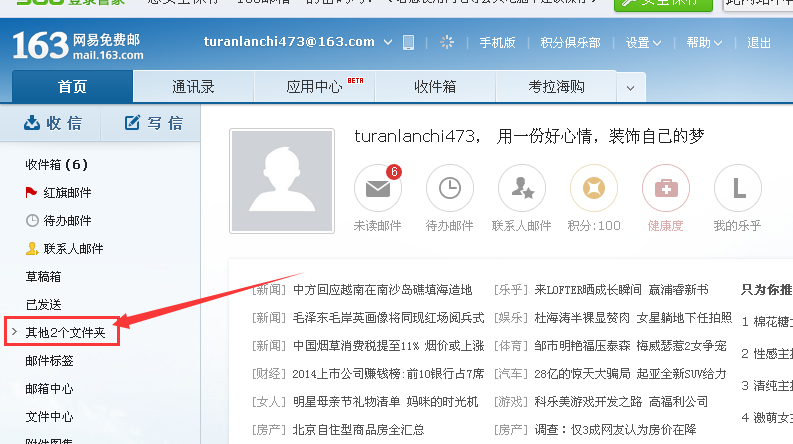Open 调查:仅3成网友认为房价在降 link

click(615, 430)
